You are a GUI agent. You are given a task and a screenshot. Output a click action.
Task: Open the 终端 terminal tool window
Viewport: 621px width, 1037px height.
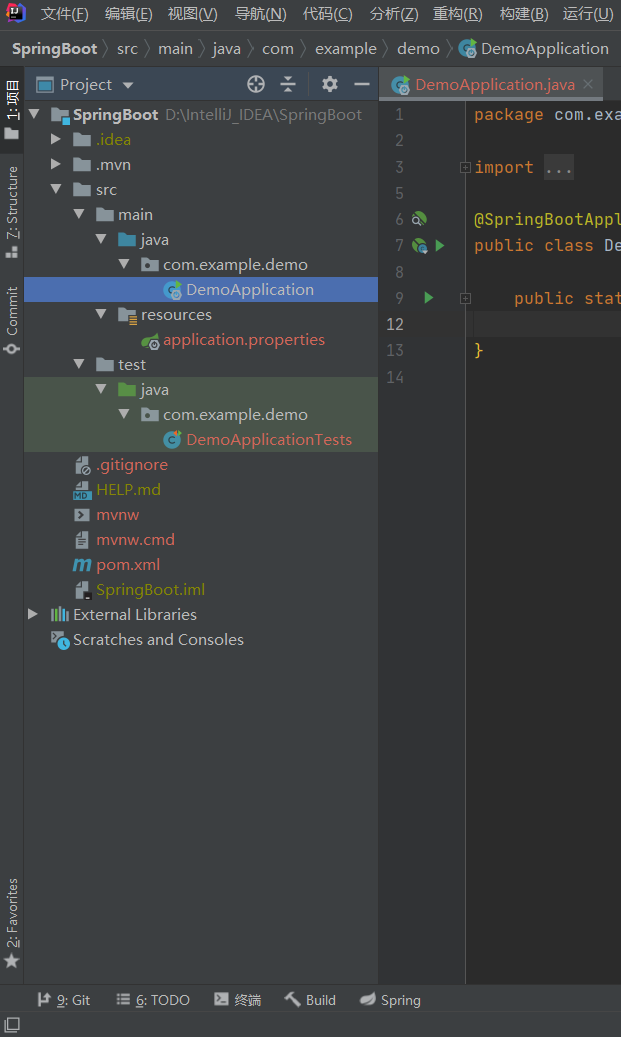[237, 1000]
